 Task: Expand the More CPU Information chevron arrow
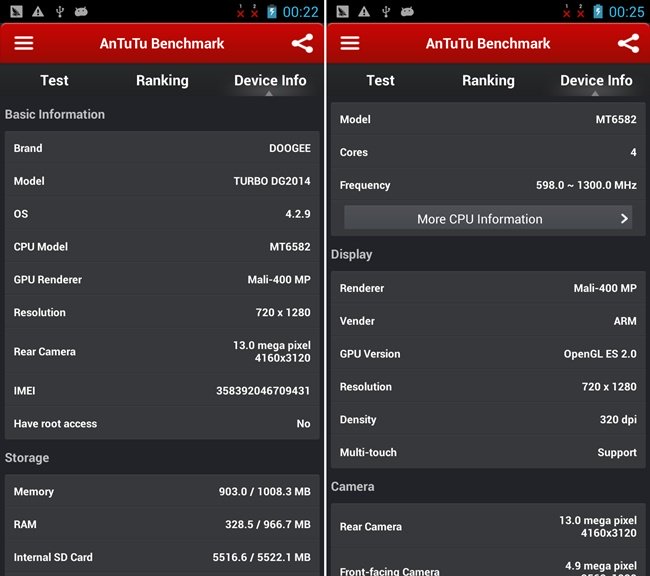click(x=624, y=219)
